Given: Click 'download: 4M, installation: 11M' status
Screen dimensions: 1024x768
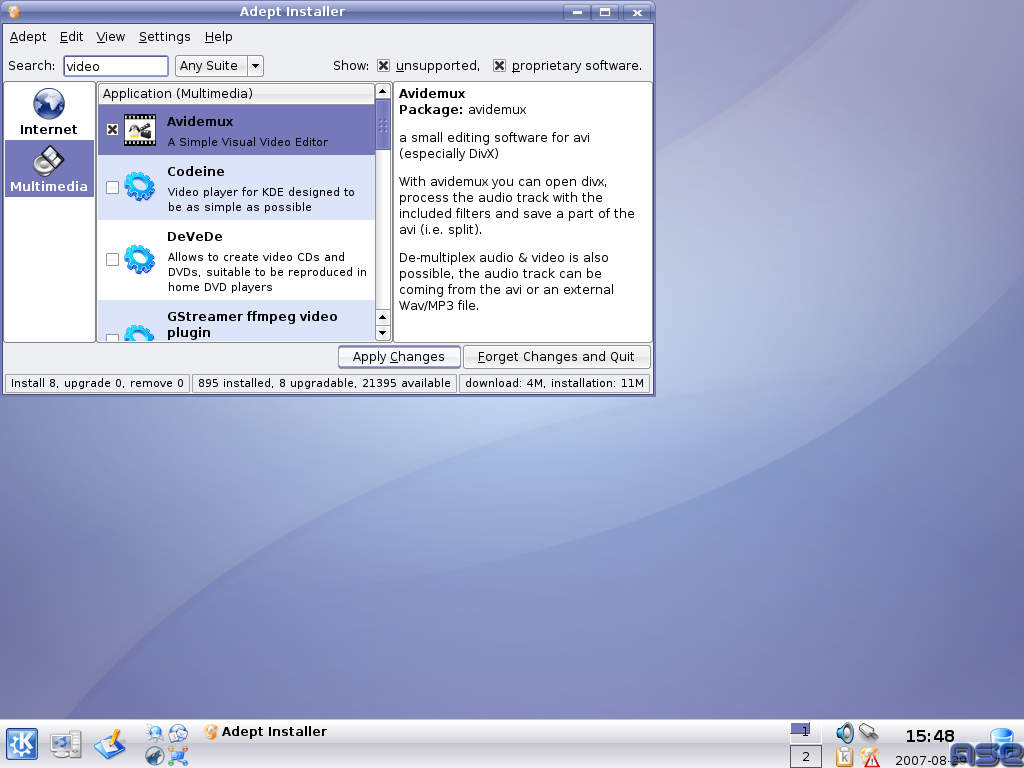Looking at the screenshot, I should coord(554,383).
